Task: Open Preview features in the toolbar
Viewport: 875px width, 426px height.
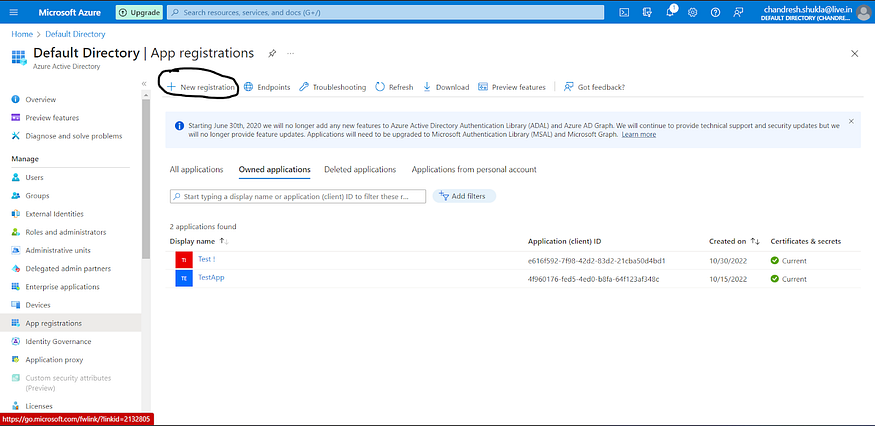Action: (x=512, y=87)
